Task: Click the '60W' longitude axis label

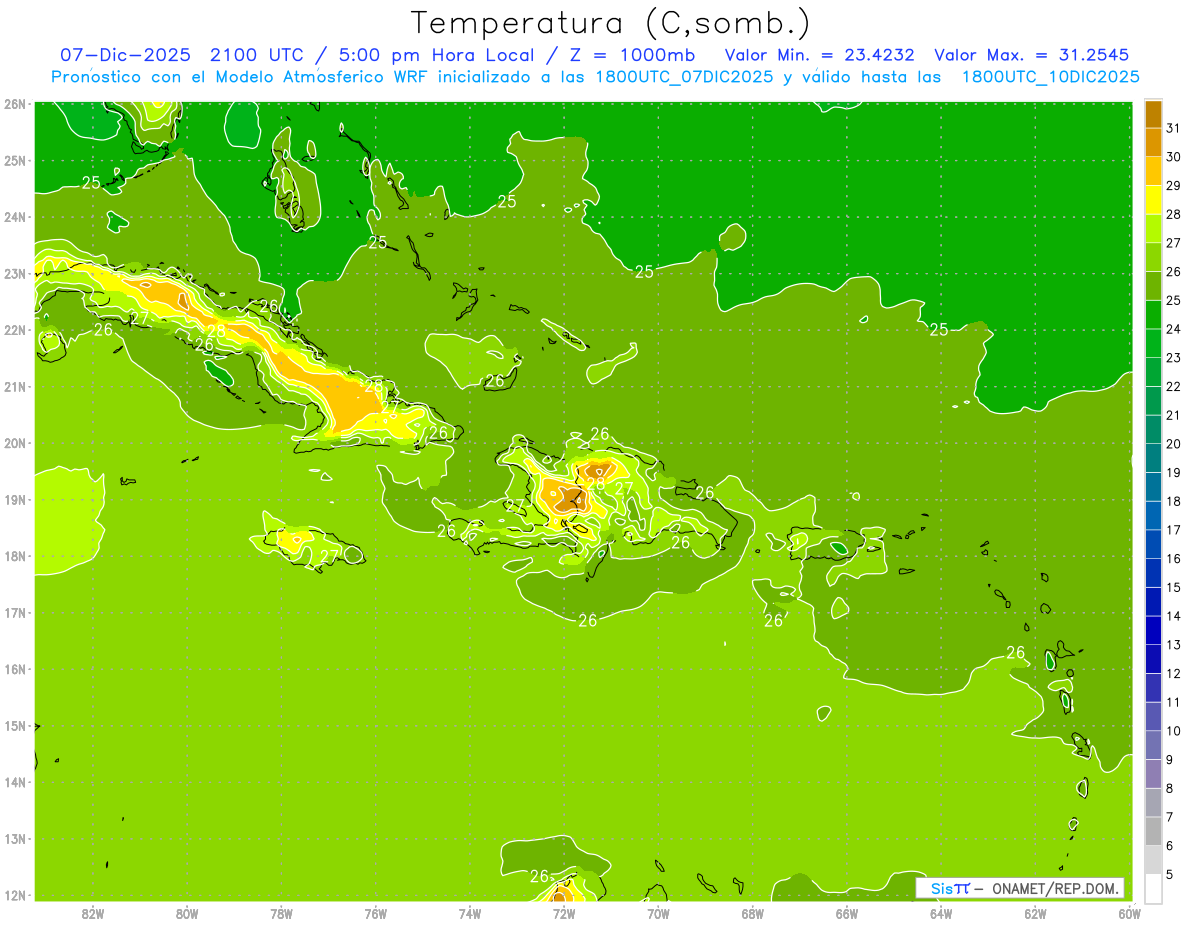Action: tap(1129, 913)
